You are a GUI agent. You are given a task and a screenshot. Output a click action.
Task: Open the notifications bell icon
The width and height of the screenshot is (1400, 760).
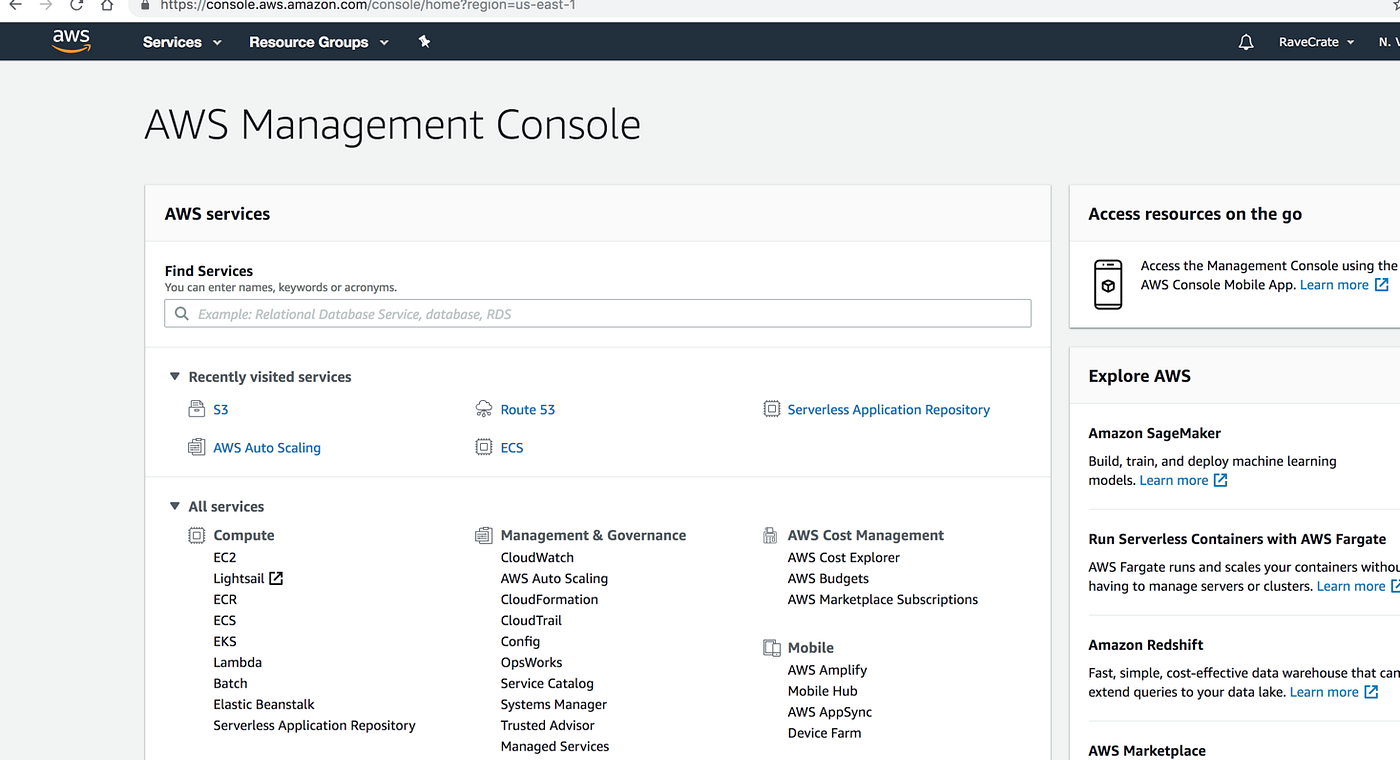pyautogui.click(x=1245, y=41)
